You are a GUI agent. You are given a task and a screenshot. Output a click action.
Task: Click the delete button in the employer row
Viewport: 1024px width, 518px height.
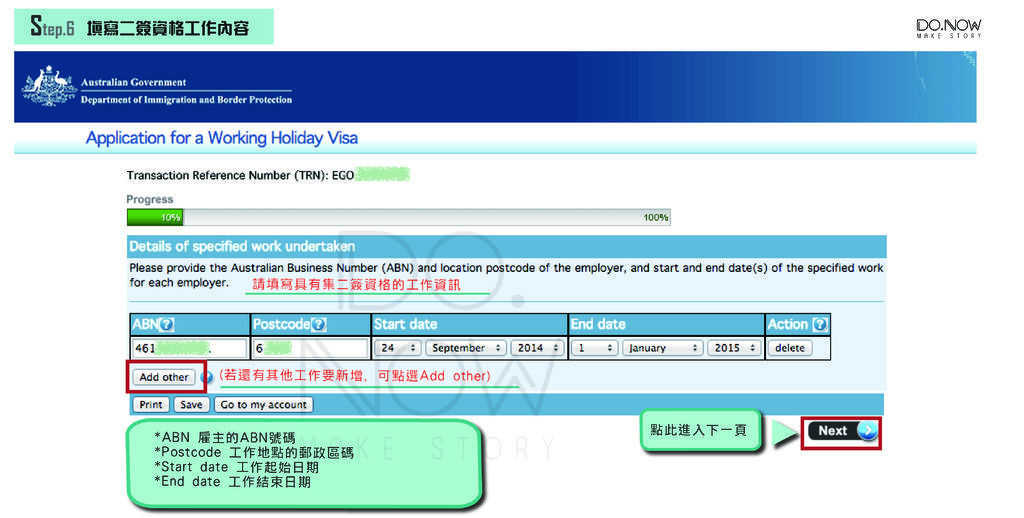tap(790, 348)
